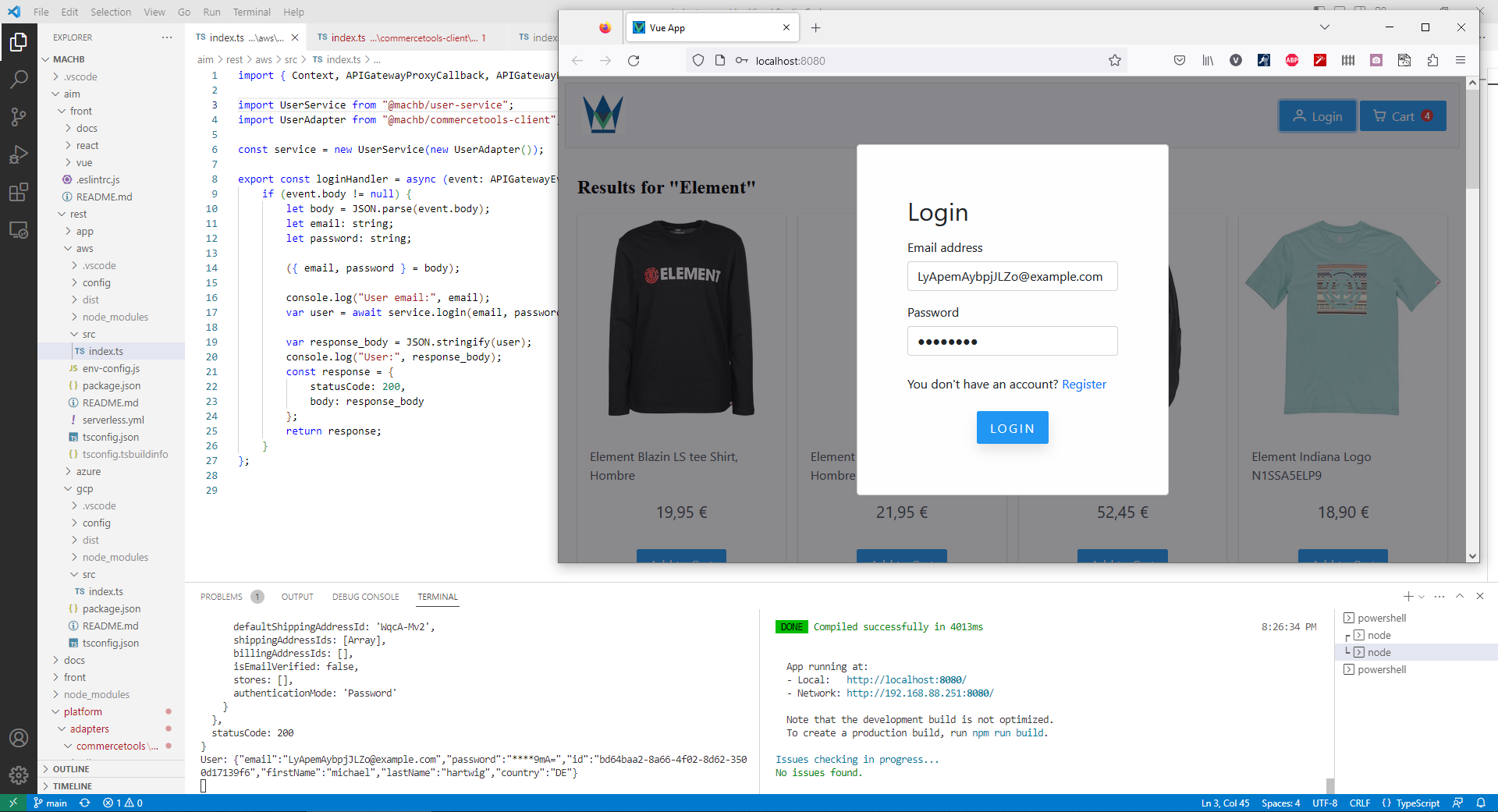This screenshot has height=812, width=1498.
Task: Open notifications bell in status bar
Action: (x=1481, y=803)
